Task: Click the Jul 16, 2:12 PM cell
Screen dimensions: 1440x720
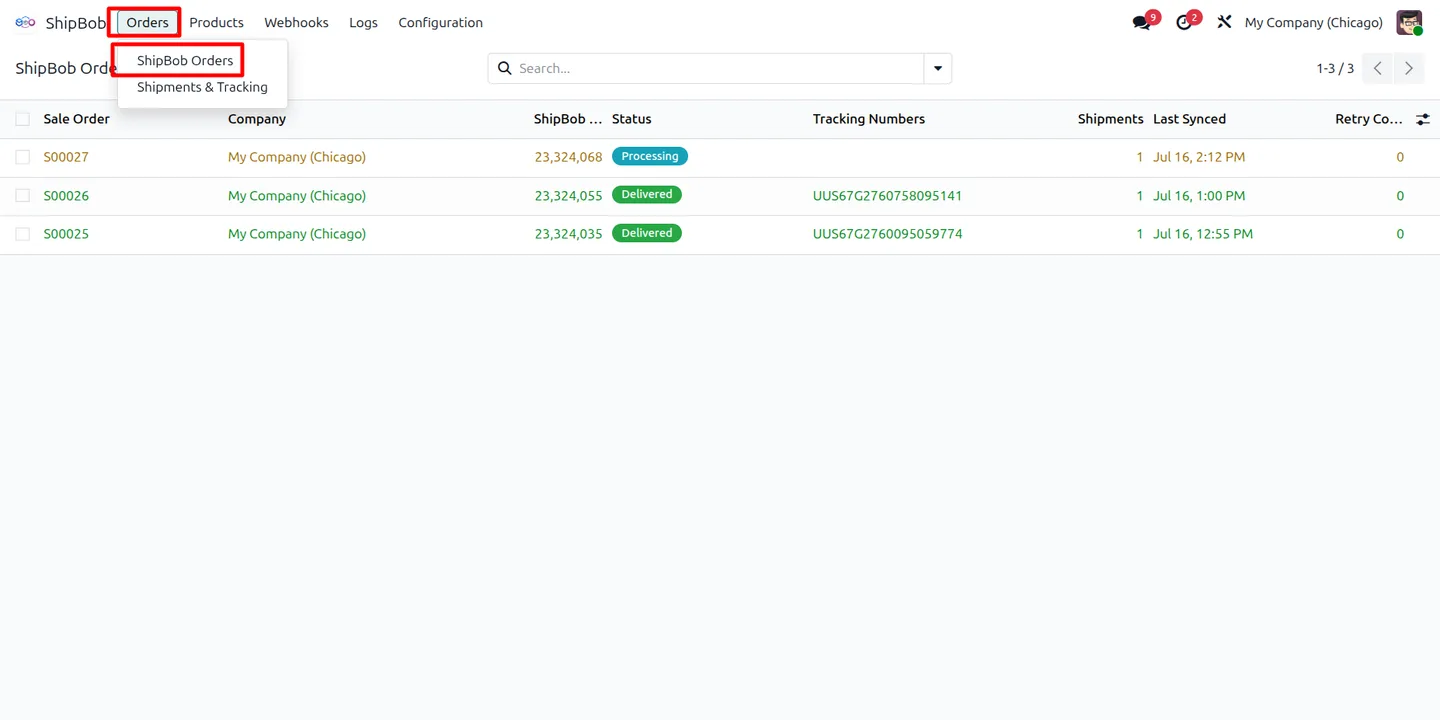Action: [x=1199, y=157]
